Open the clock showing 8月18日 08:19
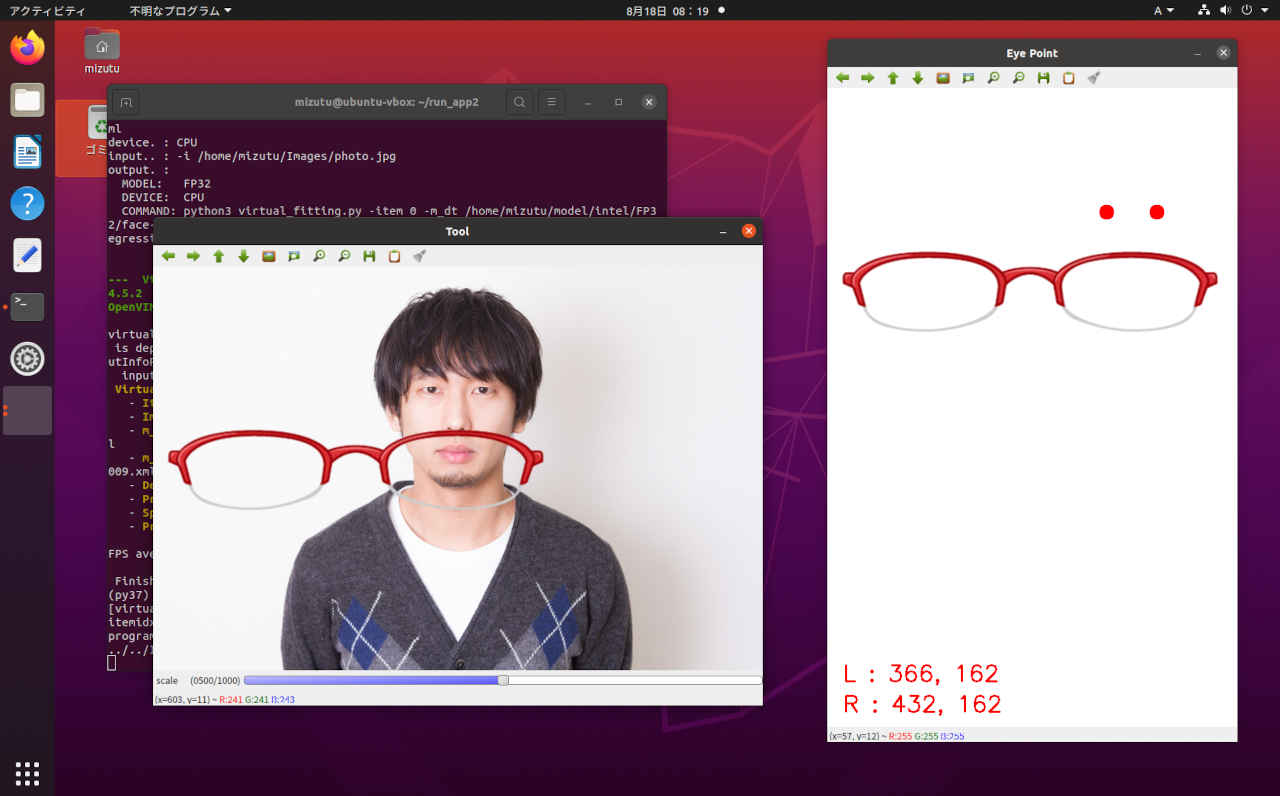1280x796 pixels. click(x=667, y=11)
